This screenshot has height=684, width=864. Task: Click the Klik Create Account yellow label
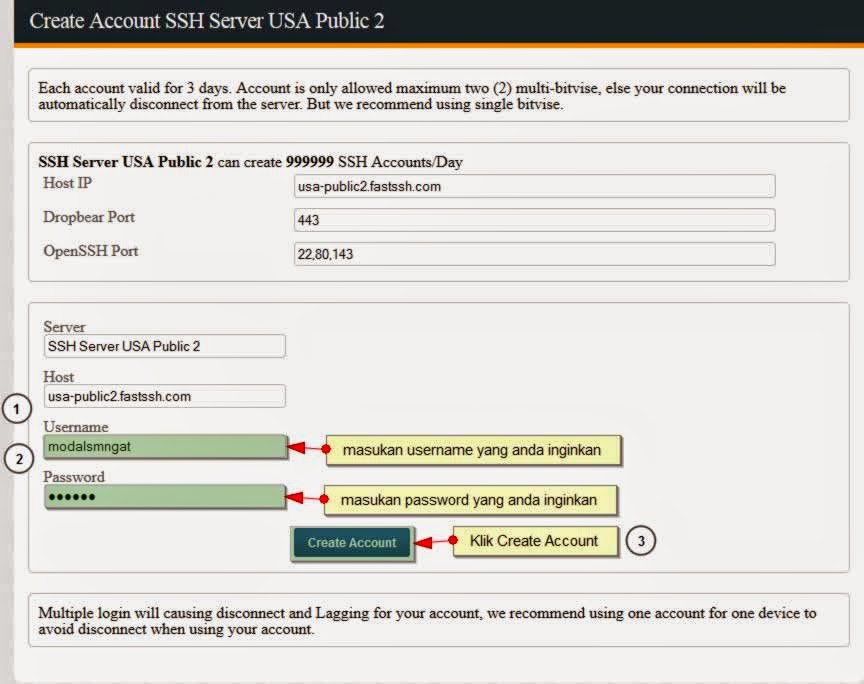[x=535, y=541]
